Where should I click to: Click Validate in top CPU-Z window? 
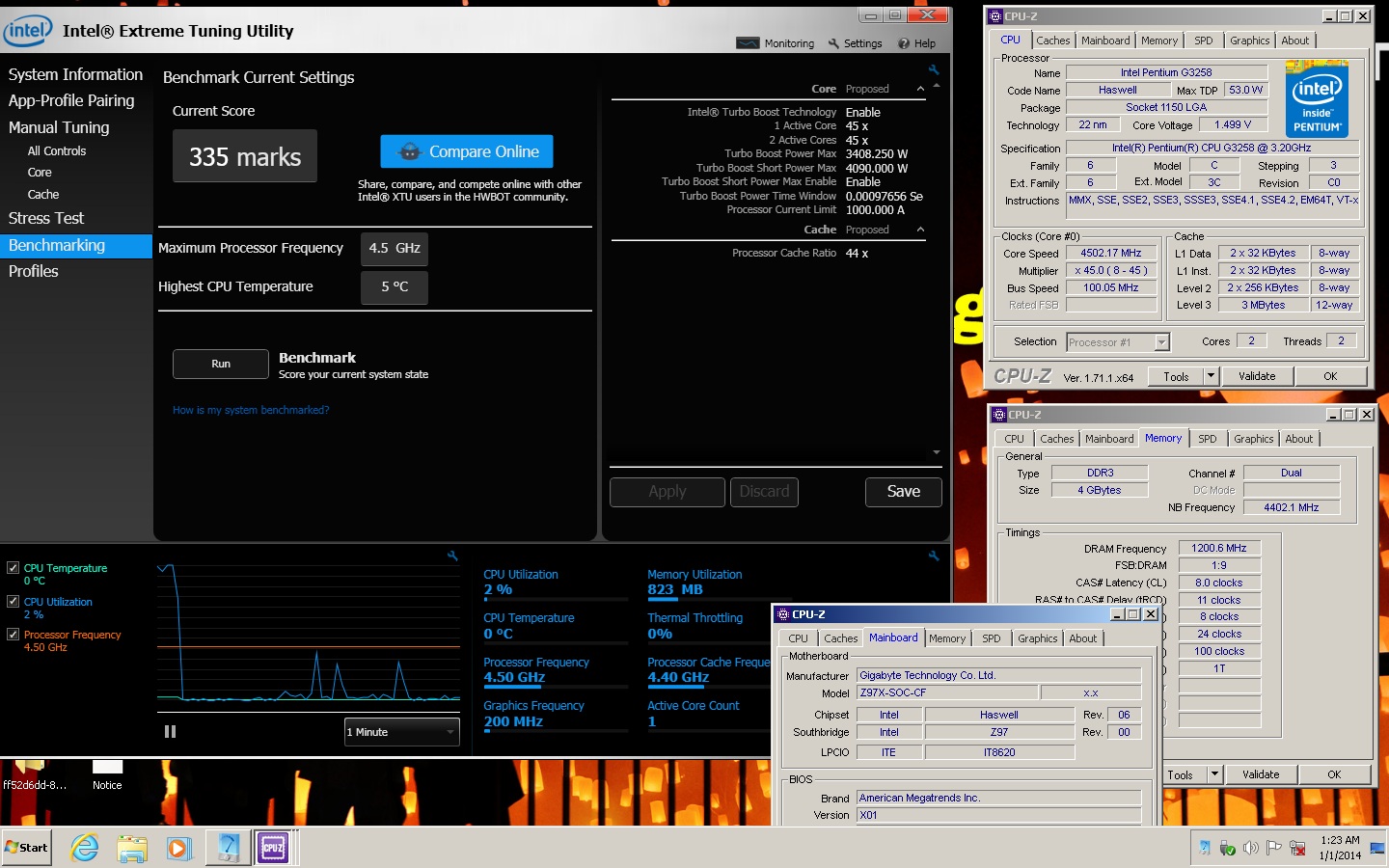click(1257, 376)
